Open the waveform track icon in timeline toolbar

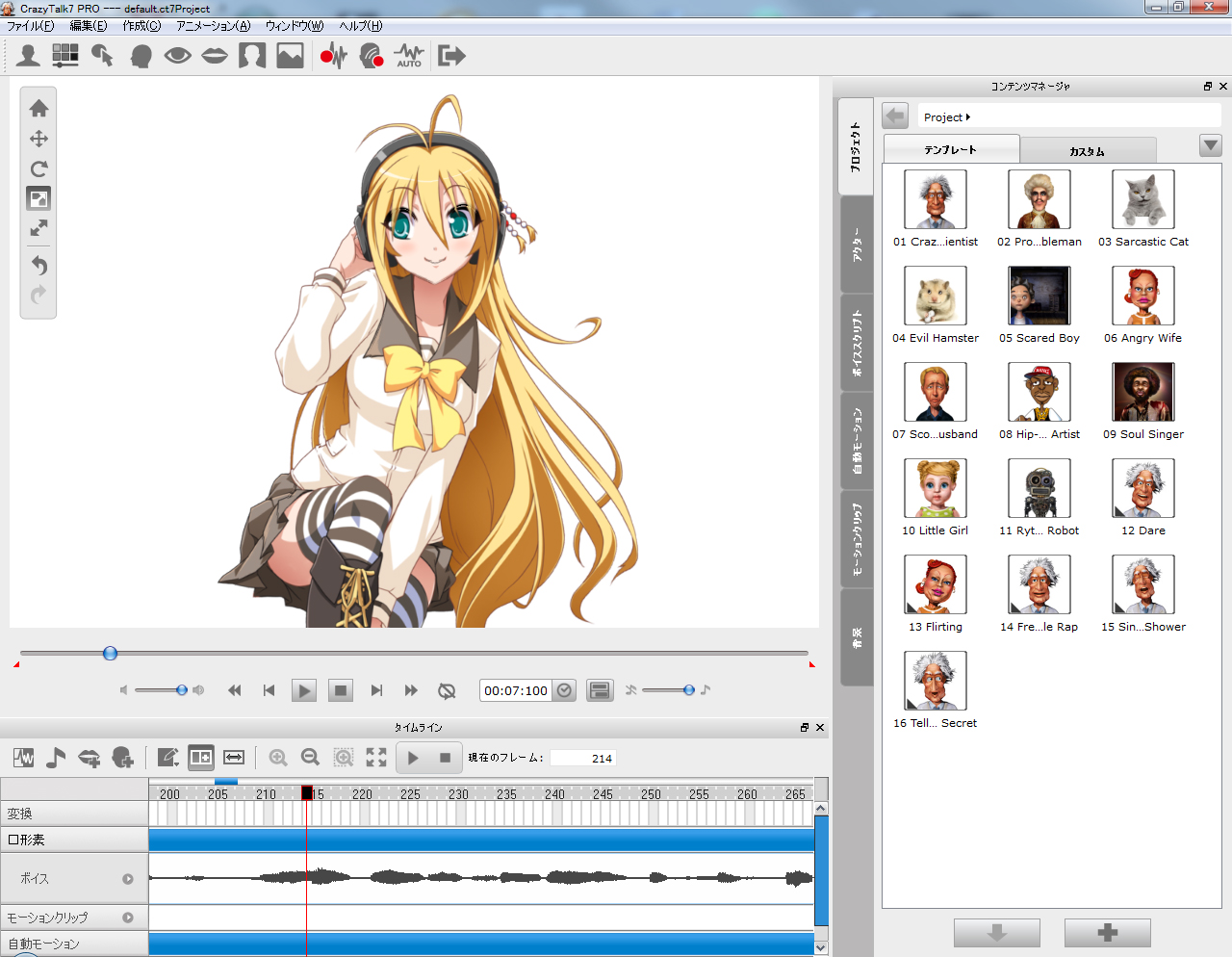tap(24, 758)
